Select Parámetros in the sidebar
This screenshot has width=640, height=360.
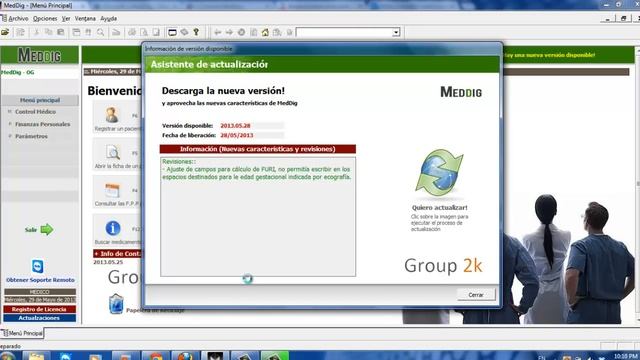31,136
